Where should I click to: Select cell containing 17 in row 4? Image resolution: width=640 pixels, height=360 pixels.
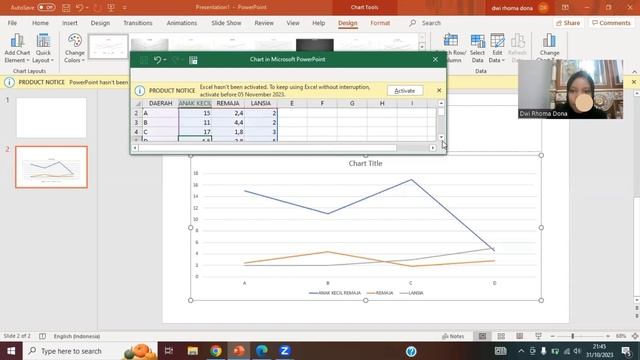195,132
